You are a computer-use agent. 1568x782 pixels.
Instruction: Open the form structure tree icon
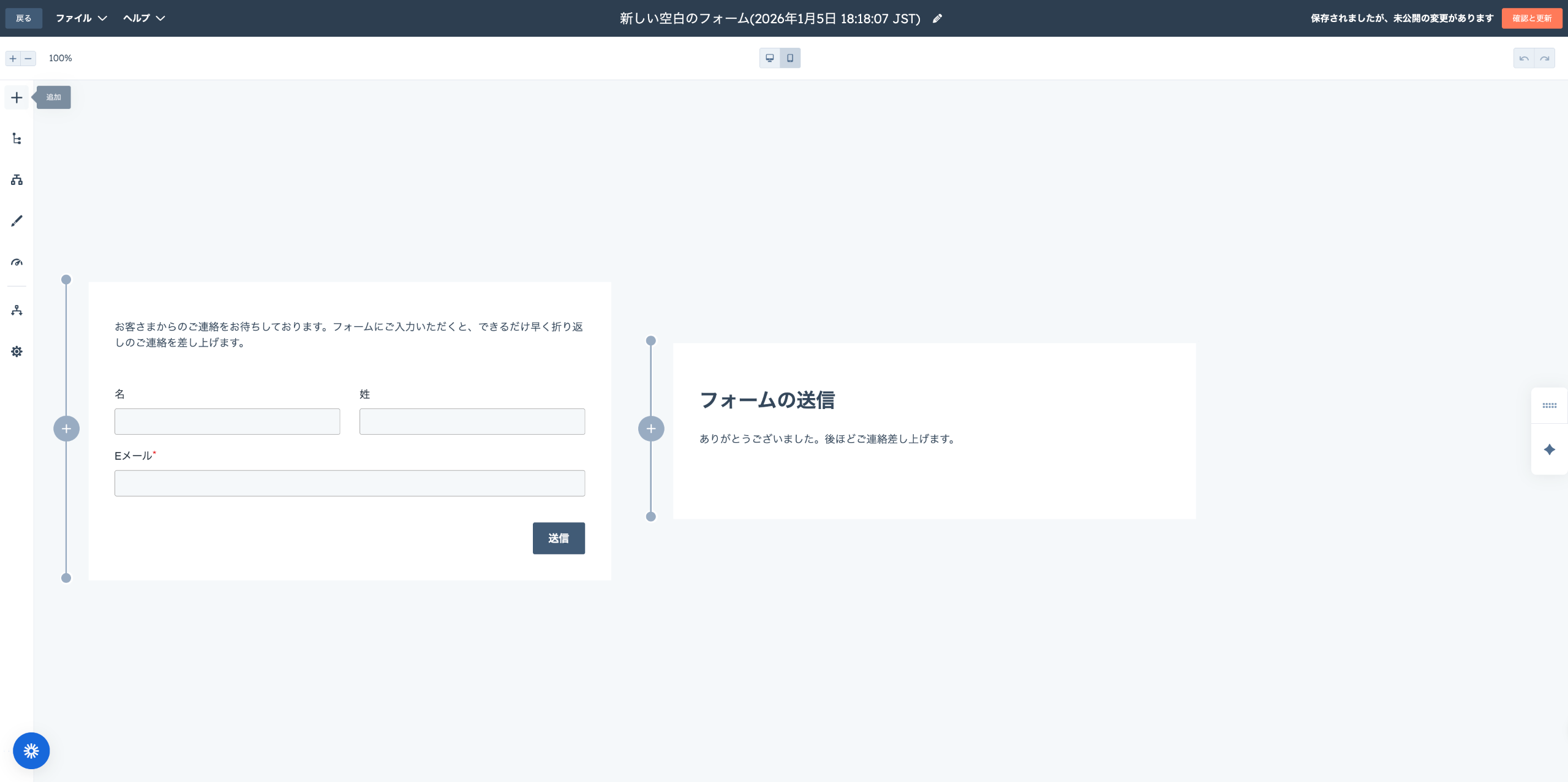coord(17,139)
